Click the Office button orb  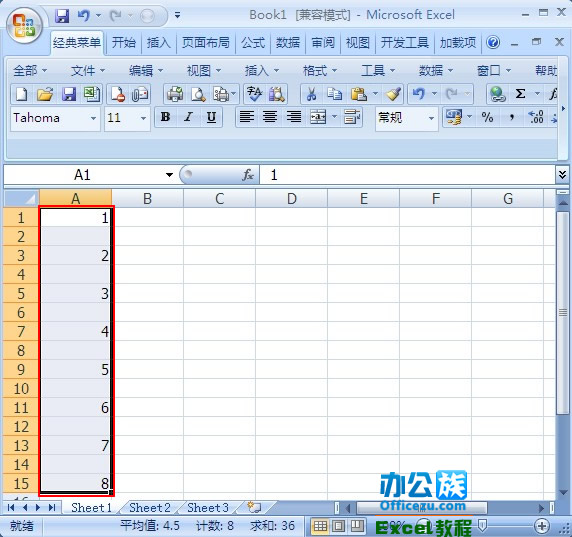24,26
